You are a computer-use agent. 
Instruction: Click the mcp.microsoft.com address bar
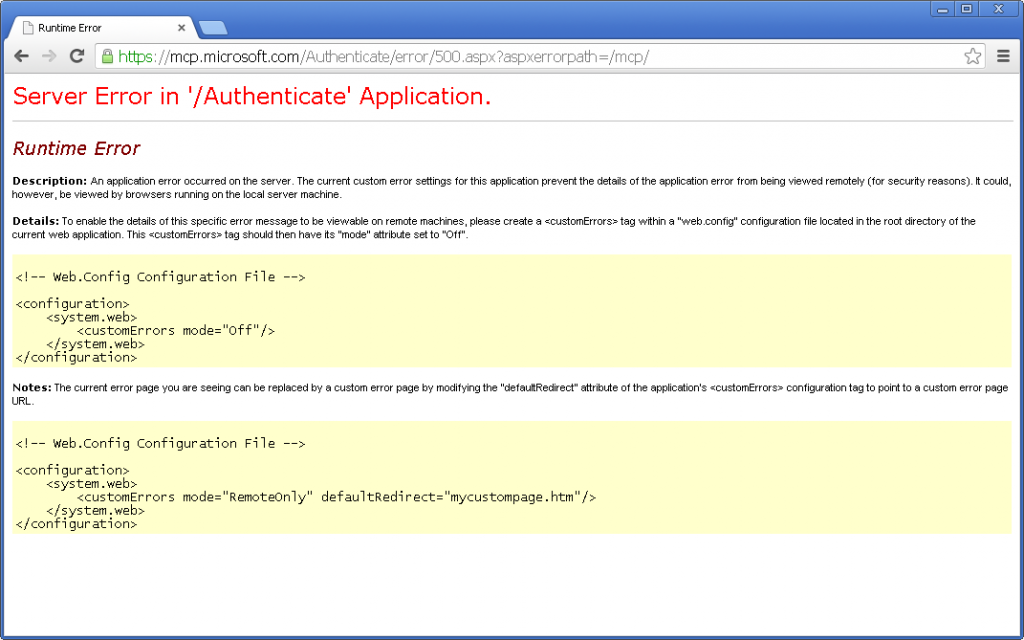pos(500,56)
